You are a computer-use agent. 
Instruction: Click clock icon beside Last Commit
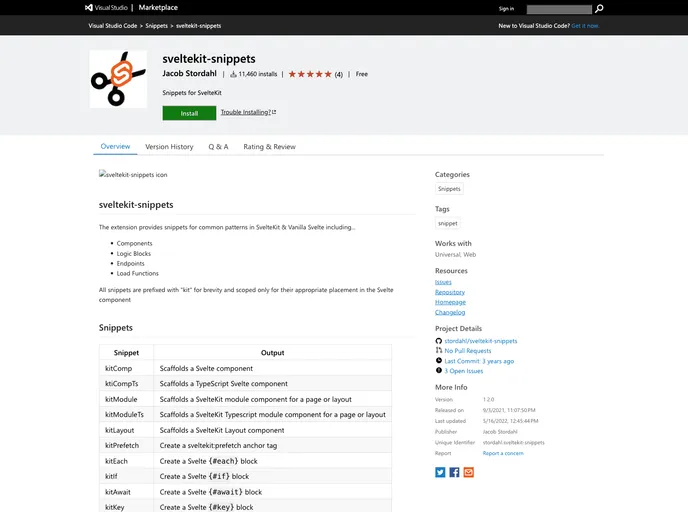click(439, 360)
